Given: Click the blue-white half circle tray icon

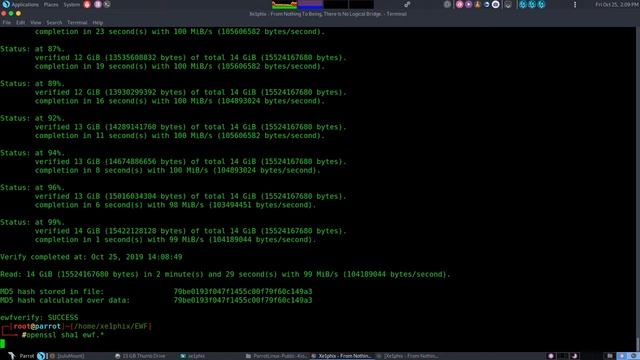Looking at the screenshot, I should coord(487,4).
